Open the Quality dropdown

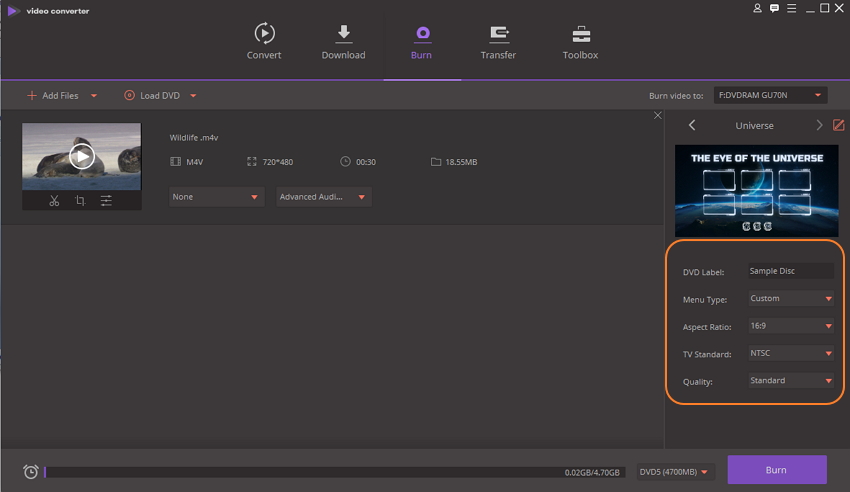click(x=790, y=380)
